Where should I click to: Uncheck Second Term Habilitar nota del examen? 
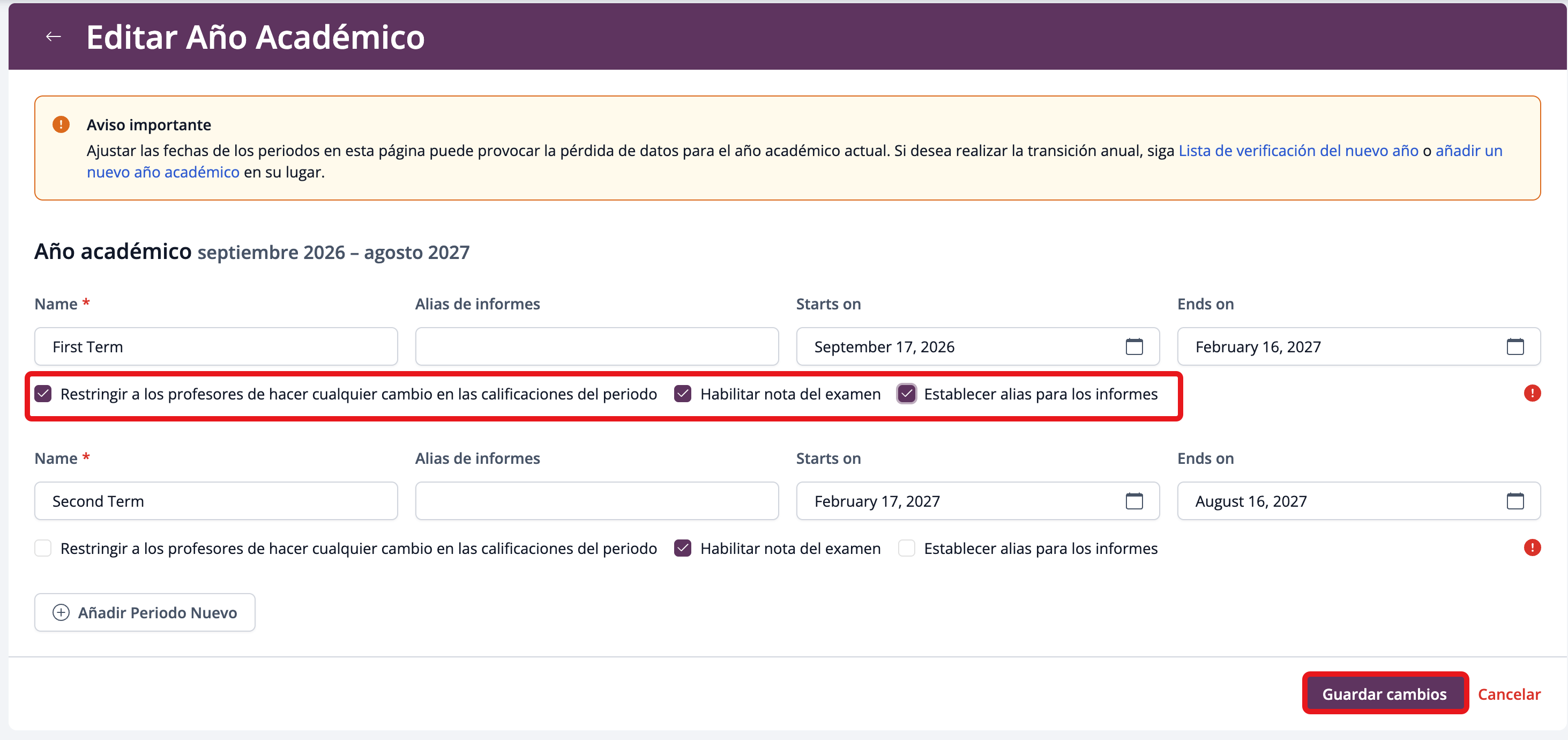682,548
